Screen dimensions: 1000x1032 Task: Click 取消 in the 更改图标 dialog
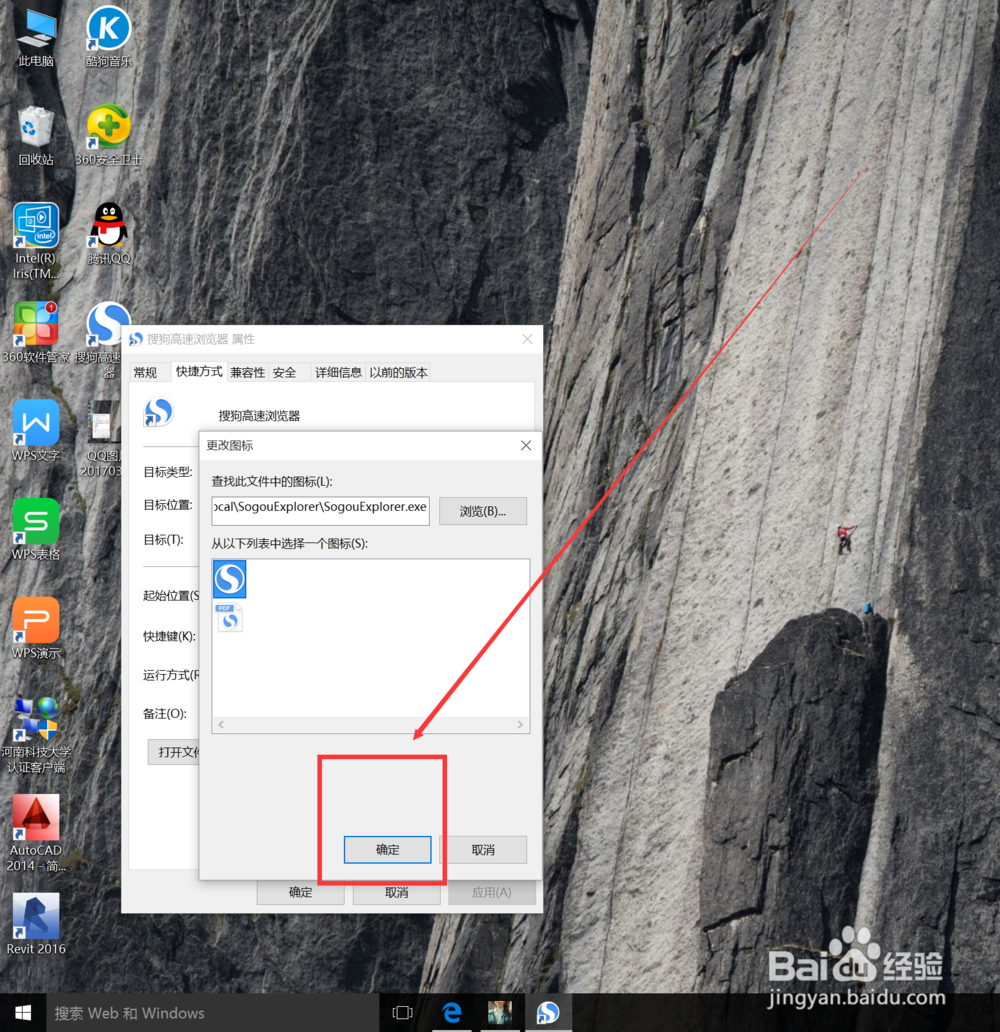483,850
